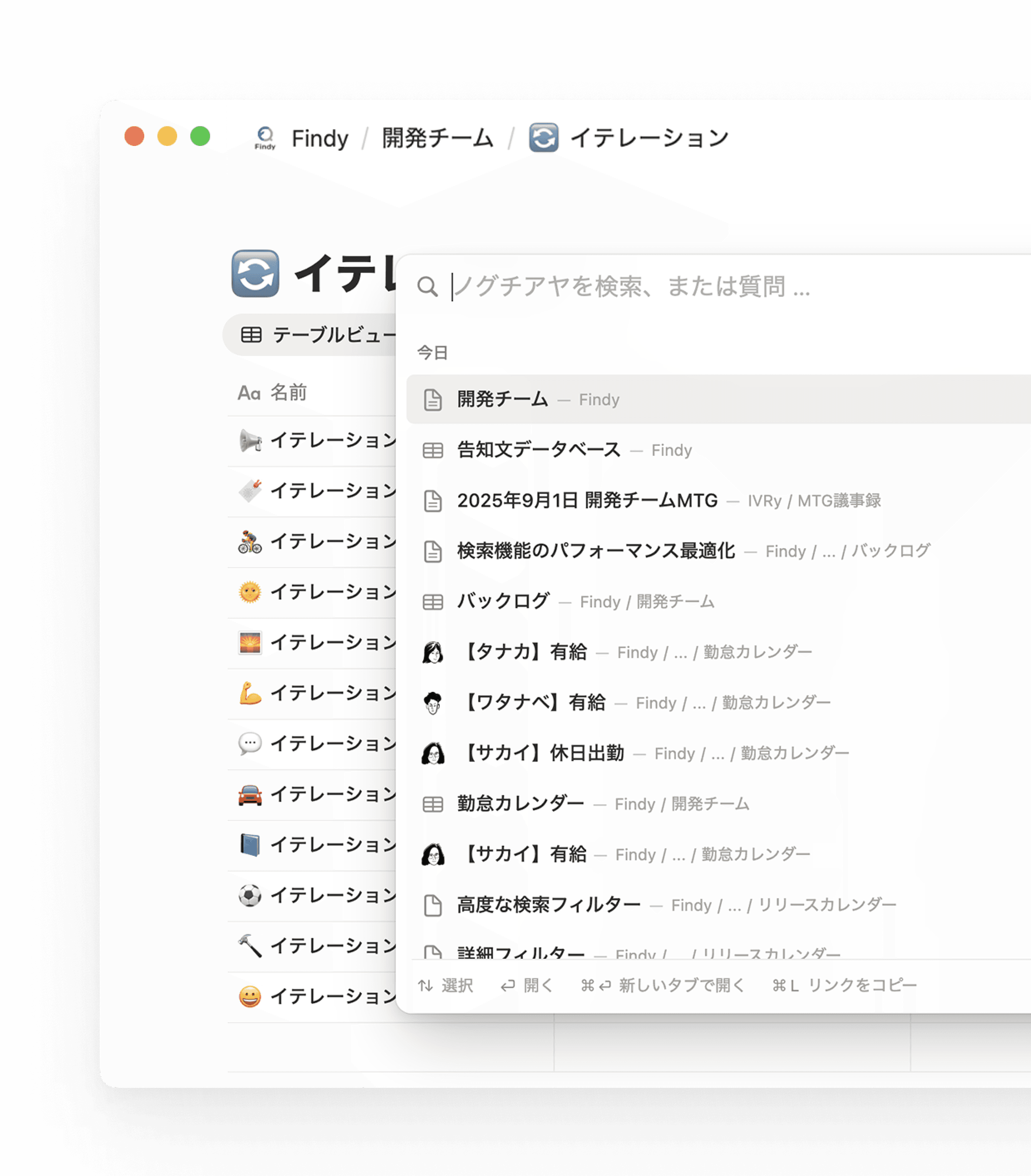The image size is (1031, 1176).
Task: Click the magnifying glass icon in the search field
Action: point(428,286)
